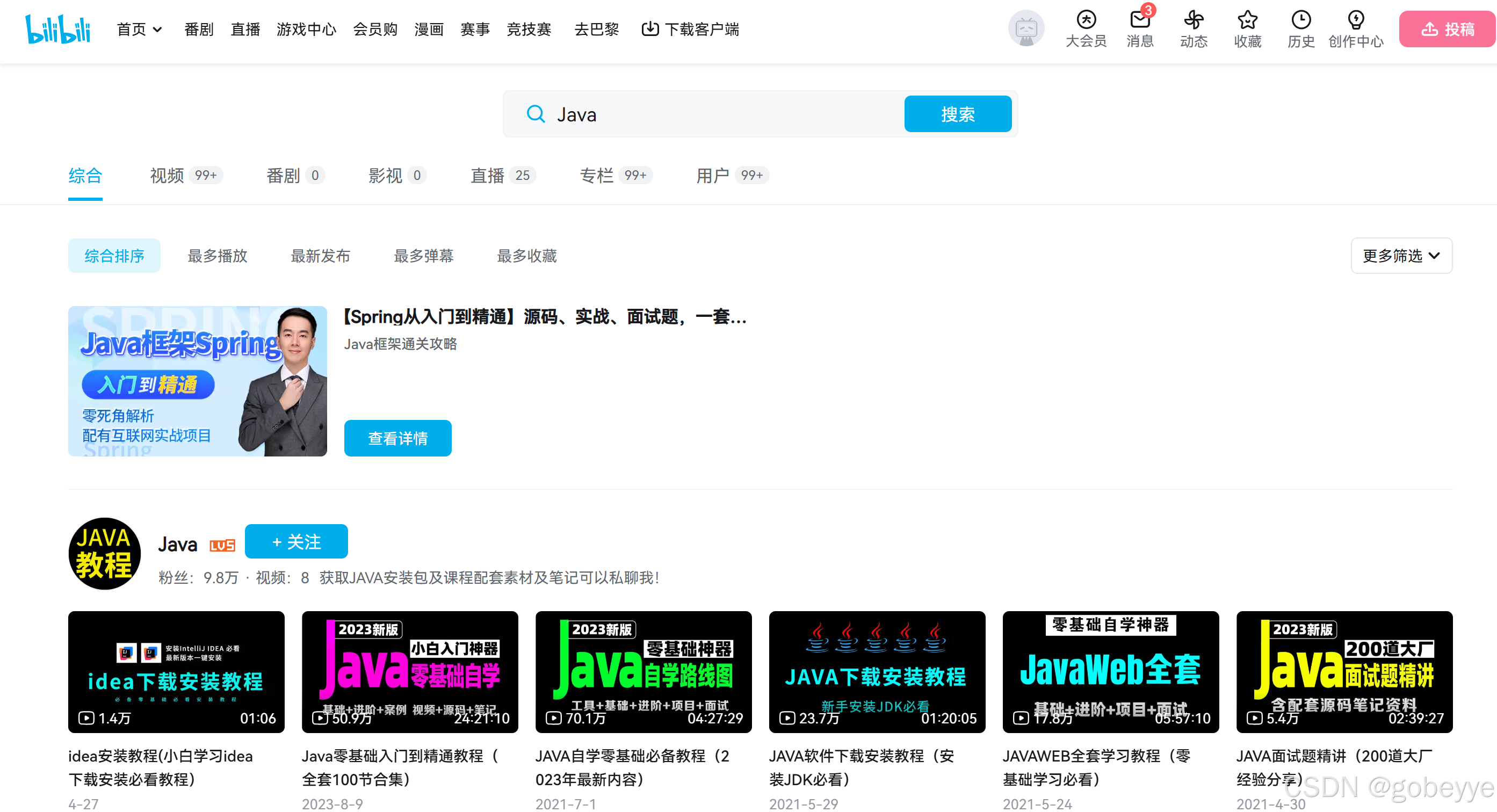Open 漫画 in navigation
The width and height of the screenshot is (1497, 812).
pyautogui.click(x=429, y=29)
